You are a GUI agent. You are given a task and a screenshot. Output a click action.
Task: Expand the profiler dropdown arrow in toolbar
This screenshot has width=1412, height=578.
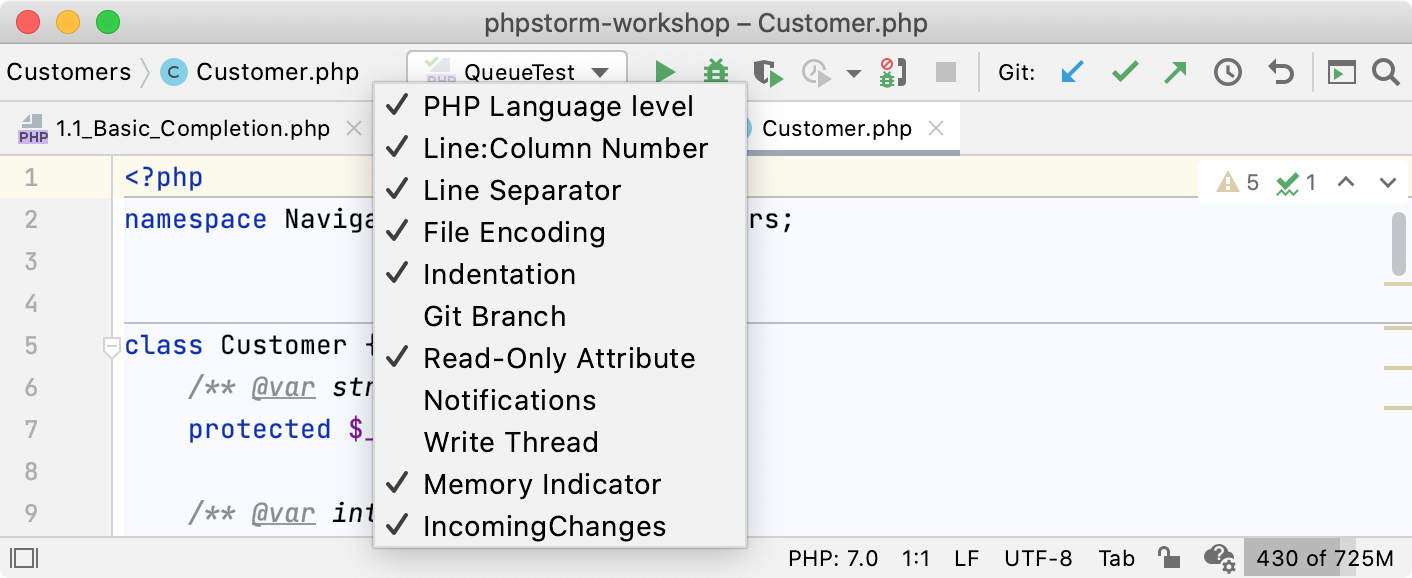pos(853,73)
